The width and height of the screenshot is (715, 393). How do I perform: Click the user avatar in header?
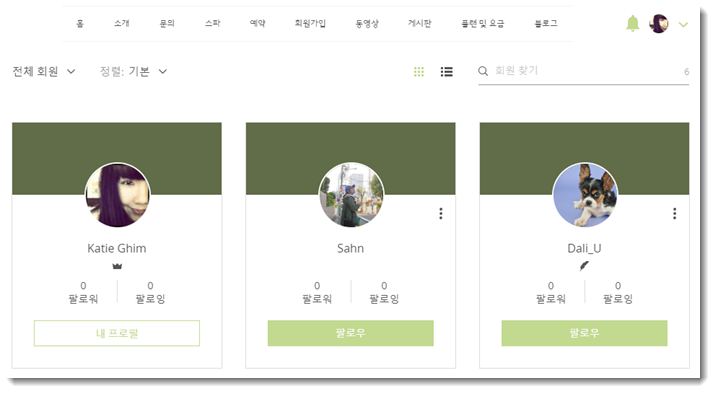(658, 24)
